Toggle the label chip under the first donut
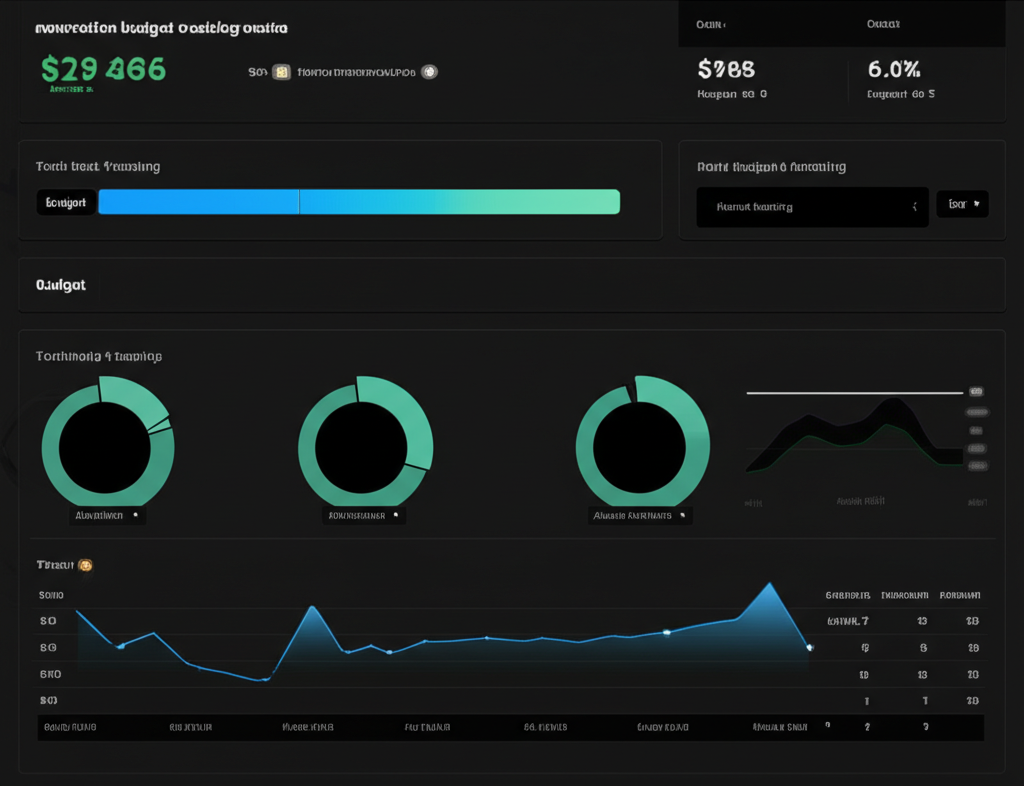 (x=107, y=514)
